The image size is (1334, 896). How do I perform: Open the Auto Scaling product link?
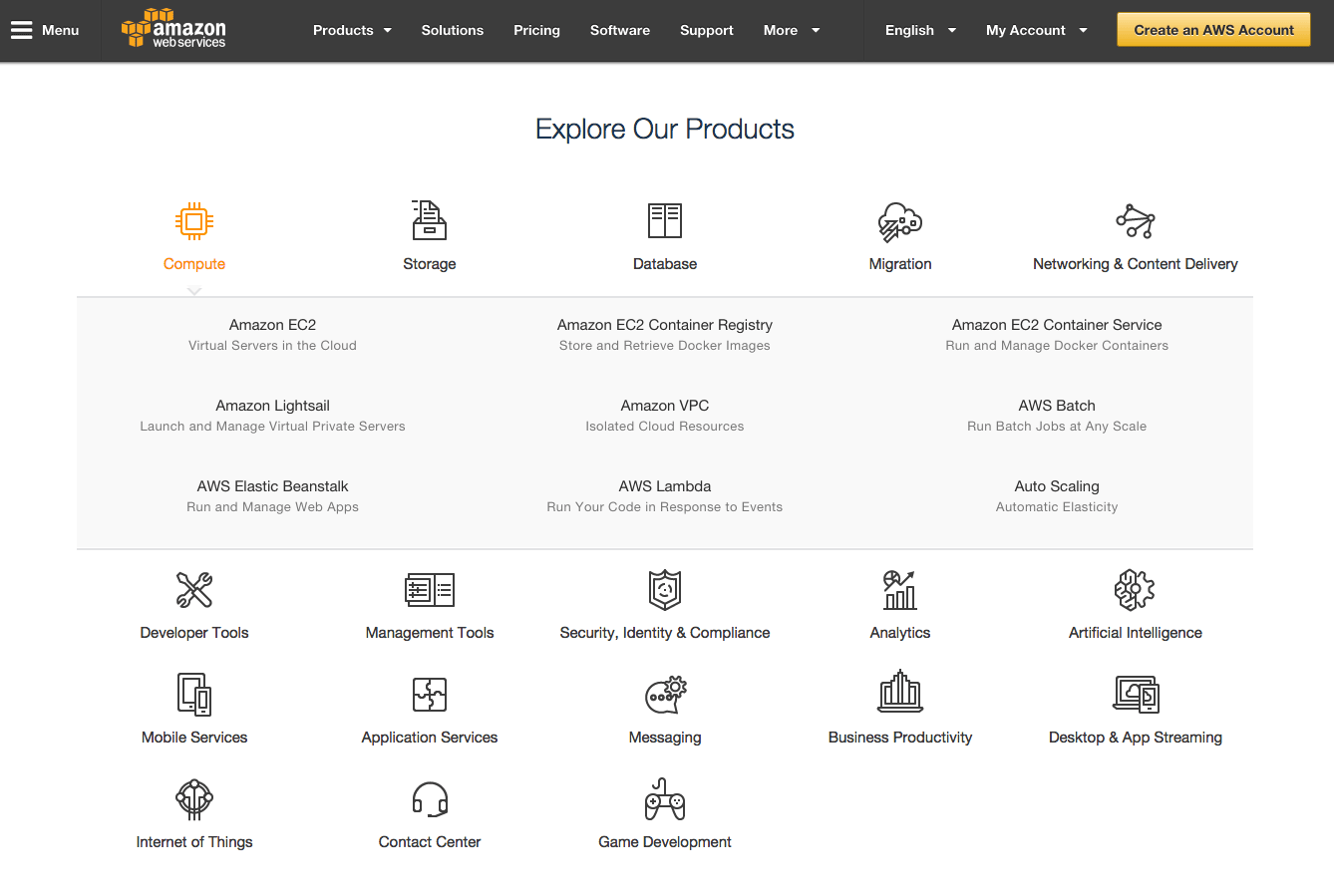tap(1057, 486)
